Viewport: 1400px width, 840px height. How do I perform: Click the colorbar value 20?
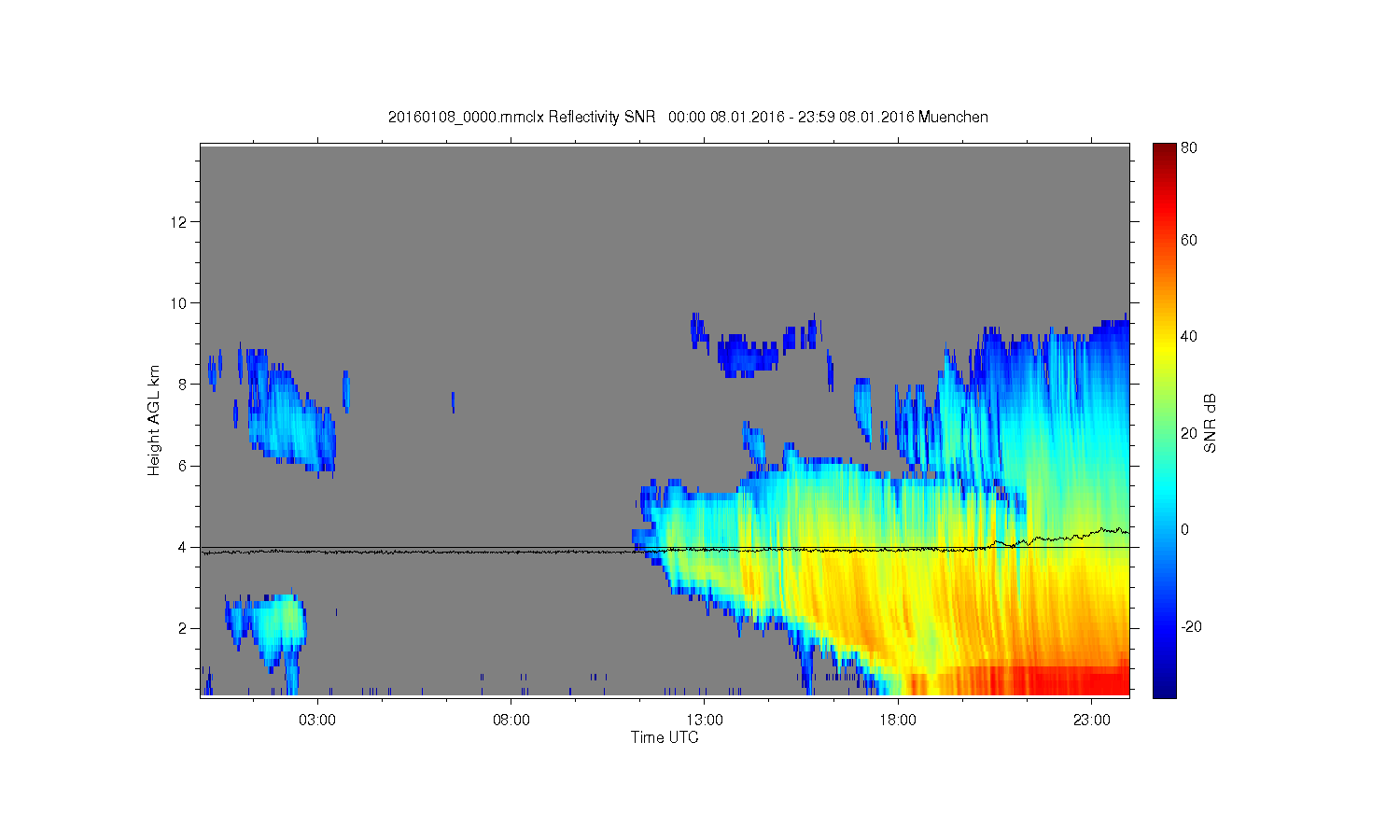click(1189, 433)
